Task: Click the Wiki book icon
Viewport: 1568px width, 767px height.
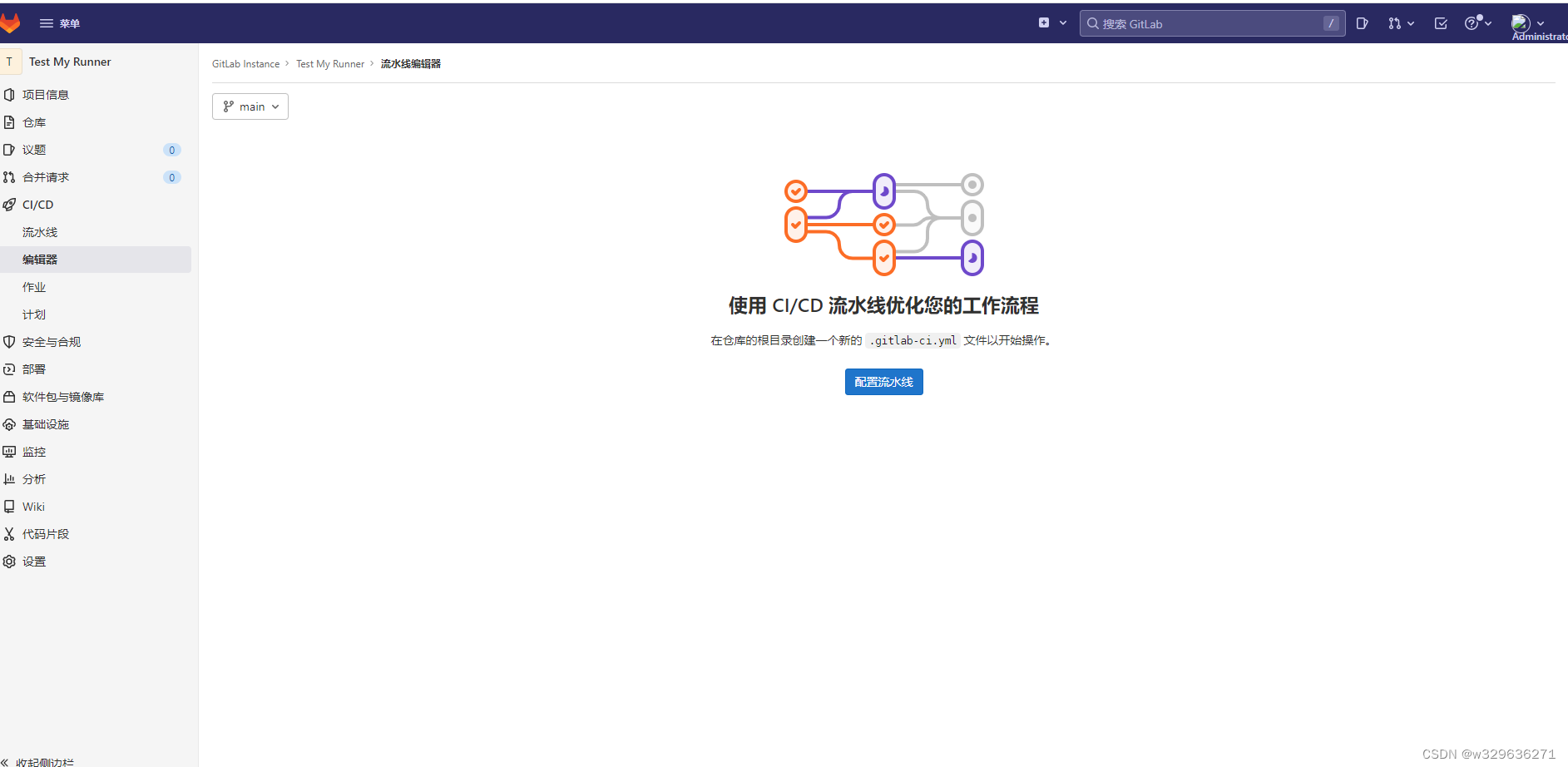Action: (9, 507)
